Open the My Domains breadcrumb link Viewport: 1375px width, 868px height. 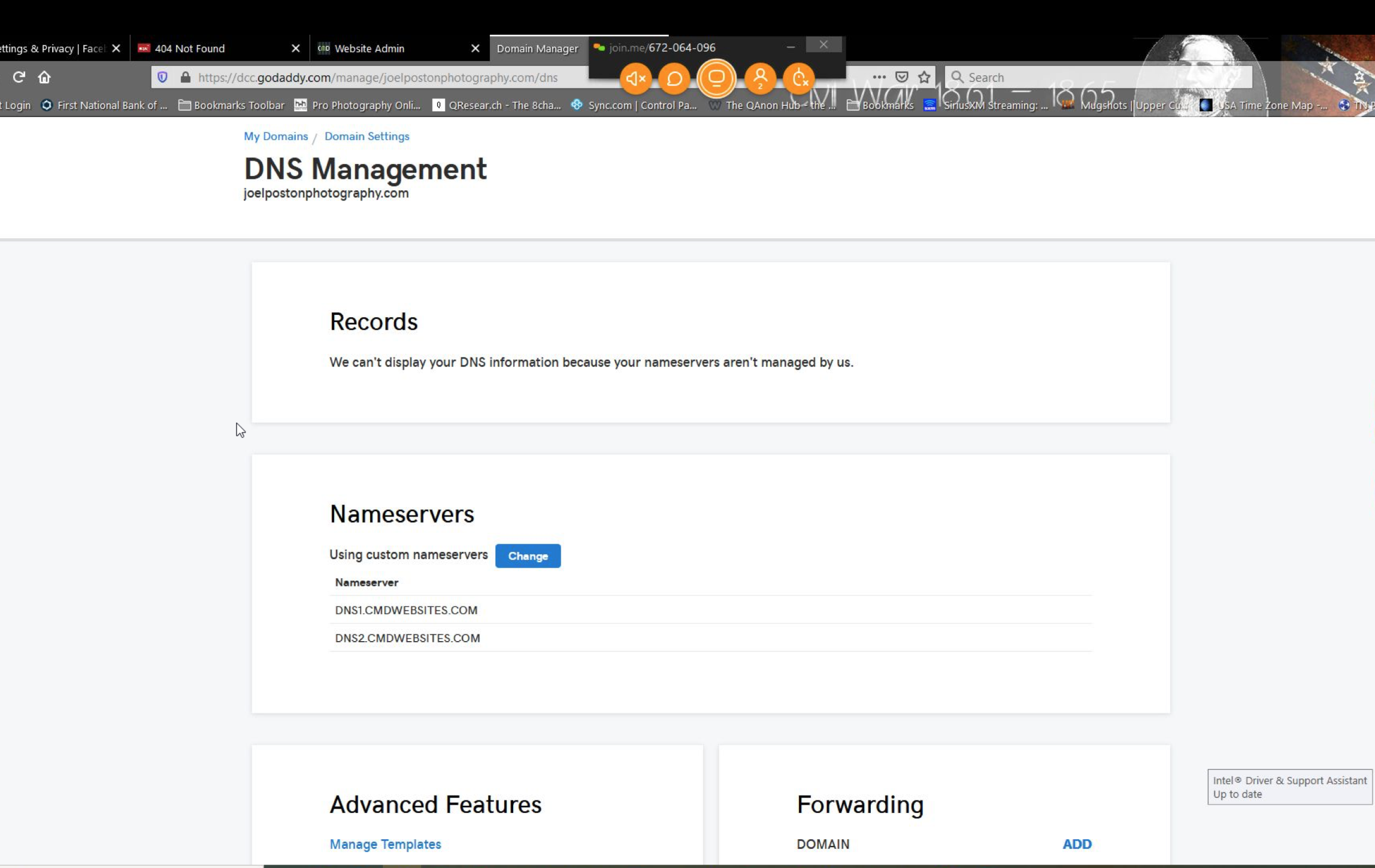(x=275, y=136)
